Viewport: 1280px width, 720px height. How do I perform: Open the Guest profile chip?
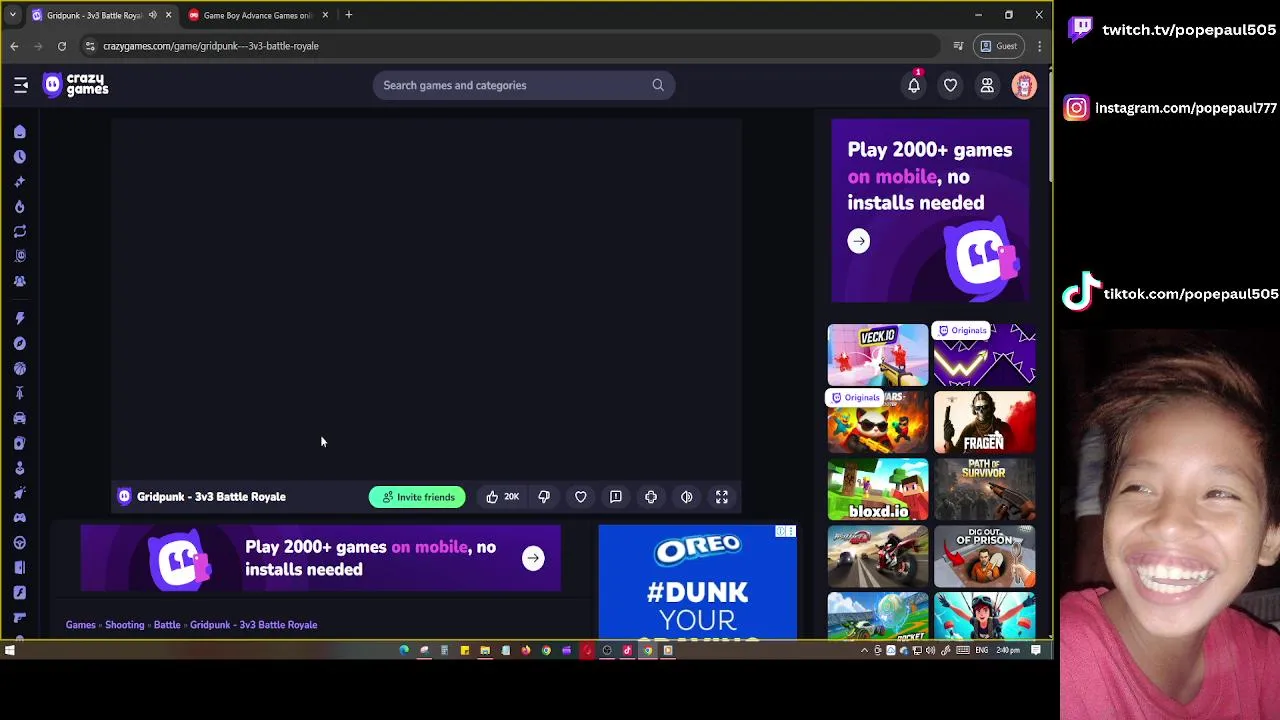(x=999, y=46)
